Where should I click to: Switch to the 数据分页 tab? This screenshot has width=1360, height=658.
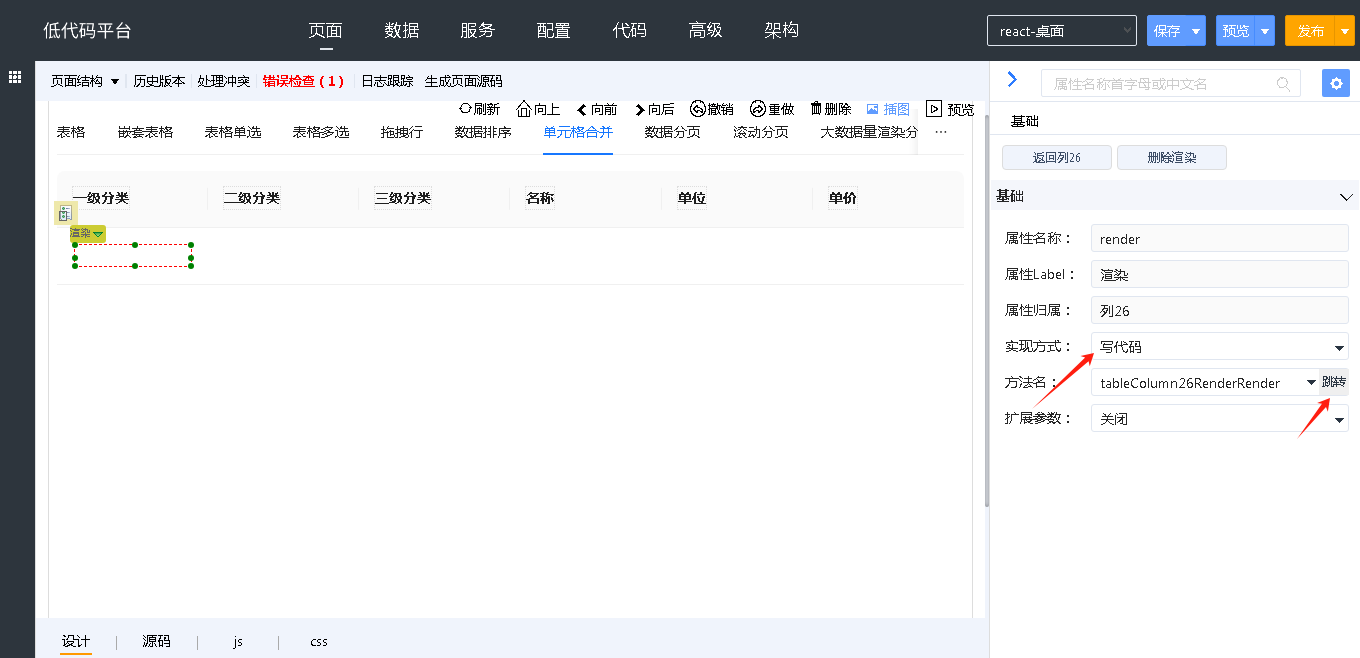[673, 132]
